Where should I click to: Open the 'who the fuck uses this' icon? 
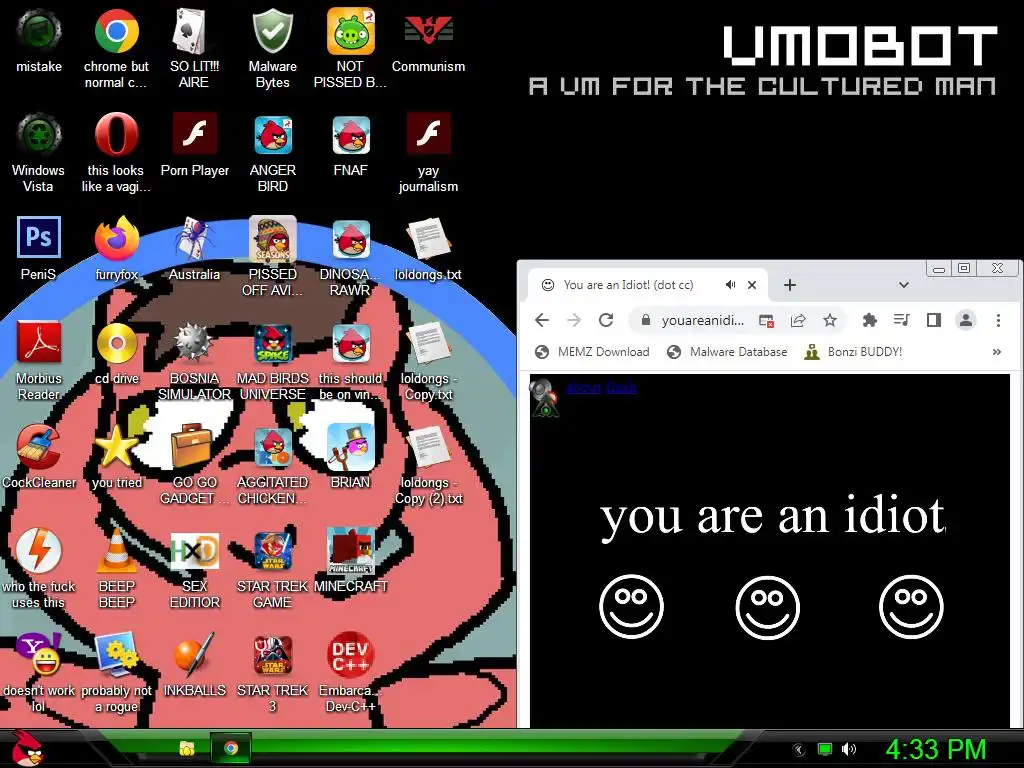click(x=39, y=551)
